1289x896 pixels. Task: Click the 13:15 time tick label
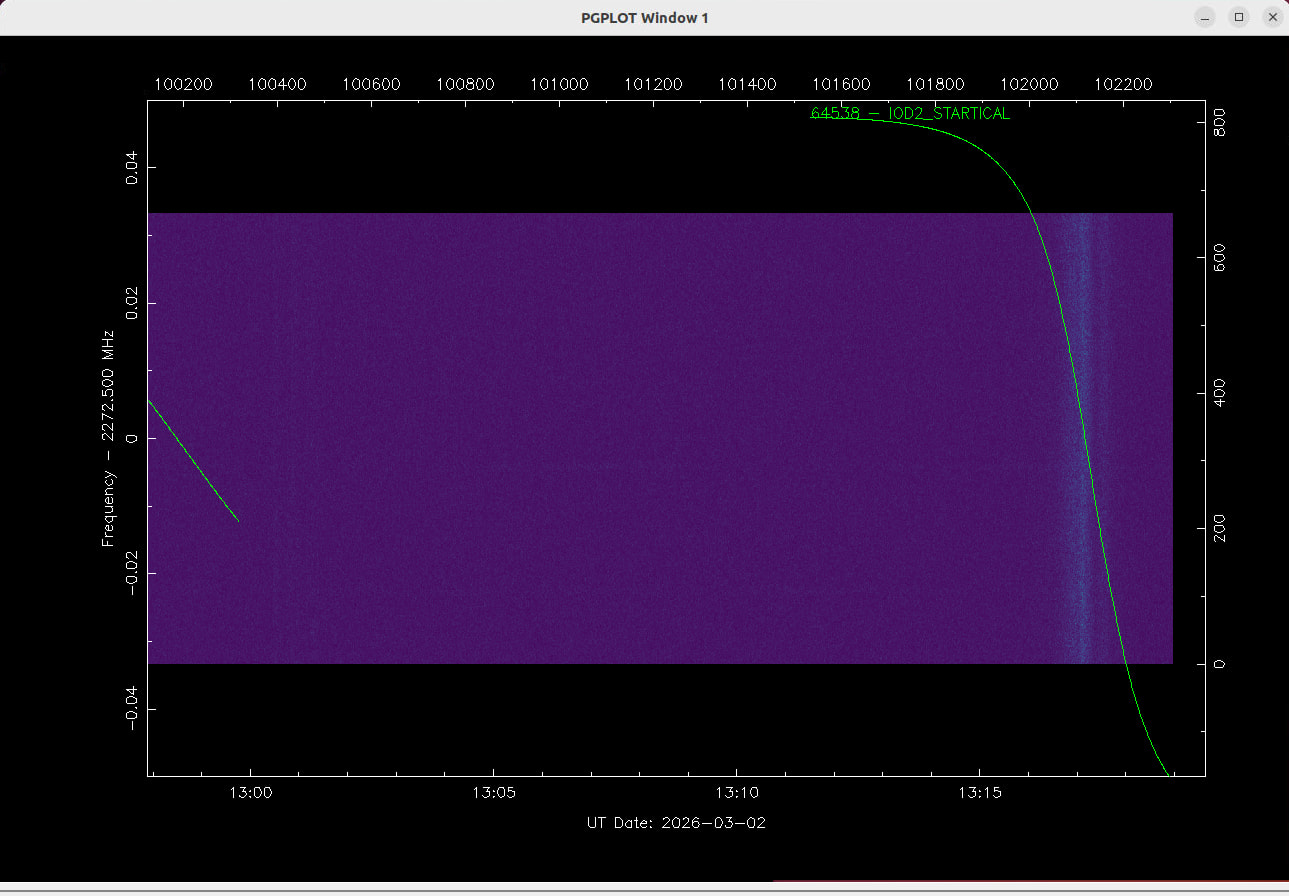979,793
